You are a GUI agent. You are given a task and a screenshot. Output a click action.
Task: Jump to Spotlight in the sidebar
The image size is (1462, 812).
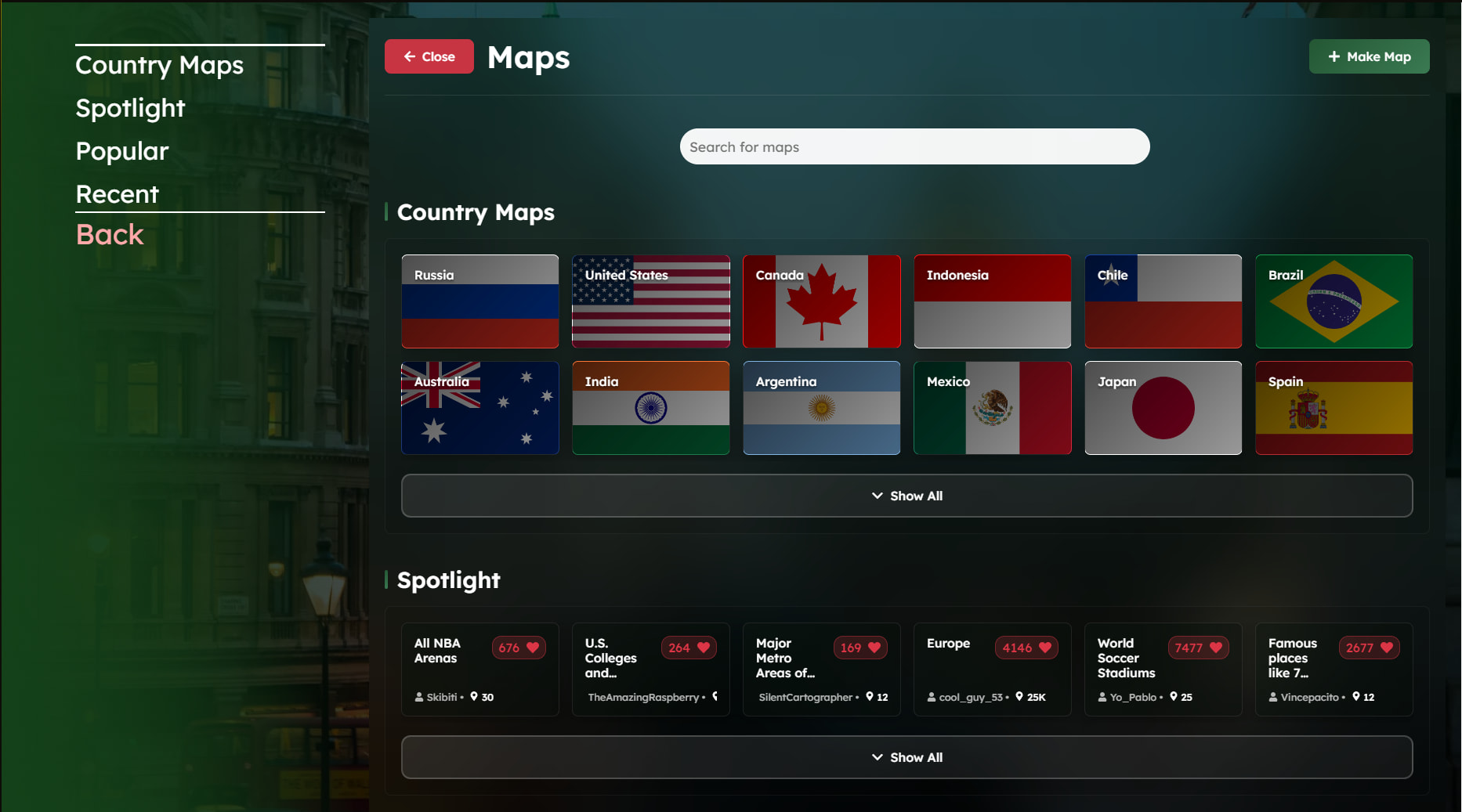point(130,108)
